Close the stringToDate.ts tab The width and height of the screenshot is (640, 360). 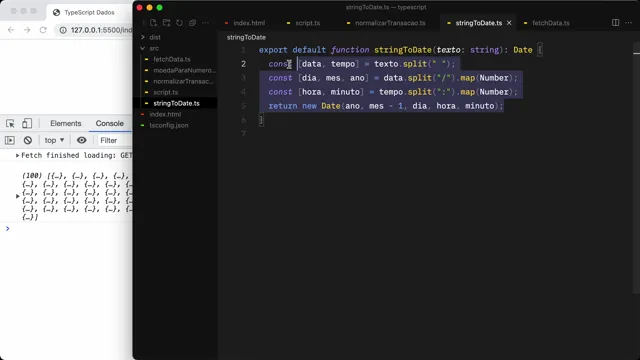point(509,23)
